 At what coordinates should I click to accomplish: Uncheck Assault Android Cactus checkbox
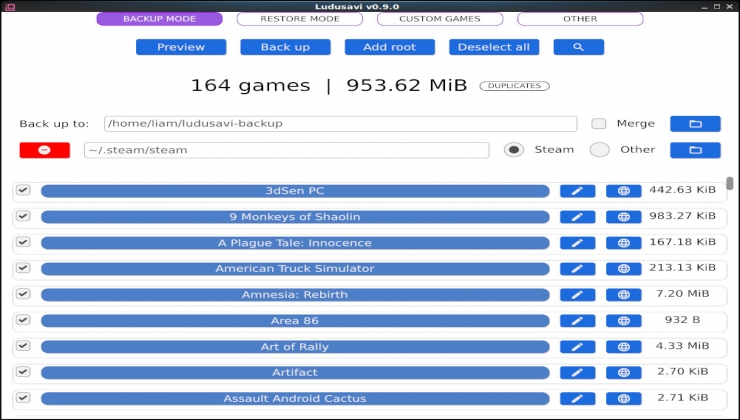(x=23, y=397)
